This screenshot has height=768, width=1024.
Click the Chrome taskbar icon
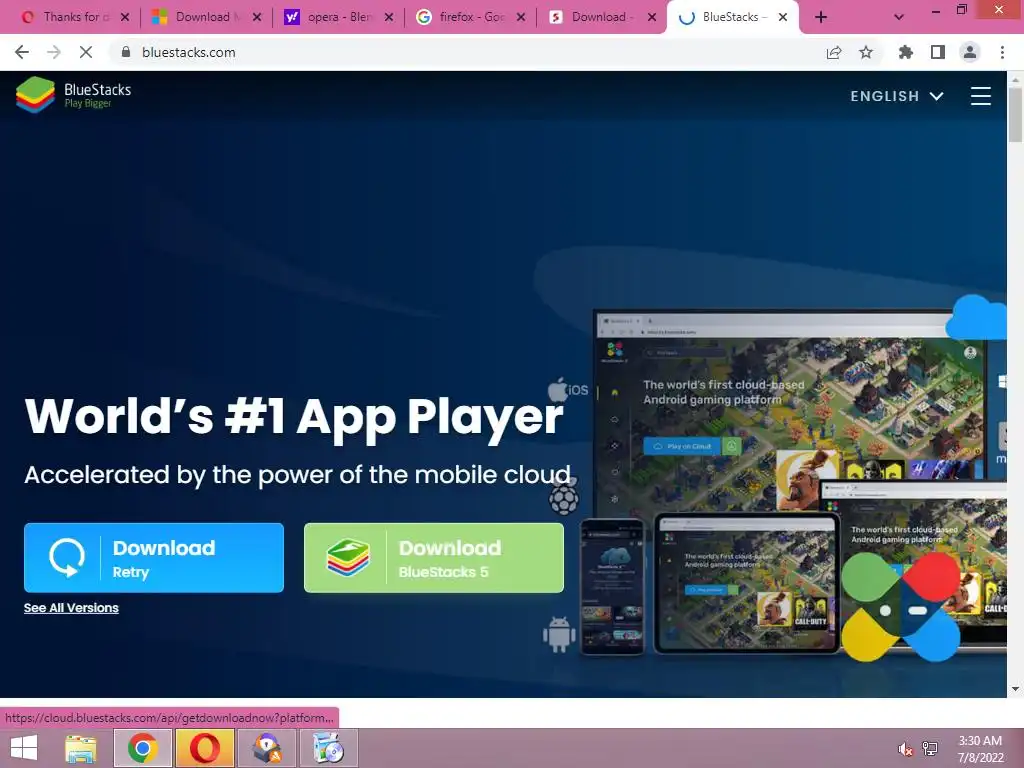point(143,748)
